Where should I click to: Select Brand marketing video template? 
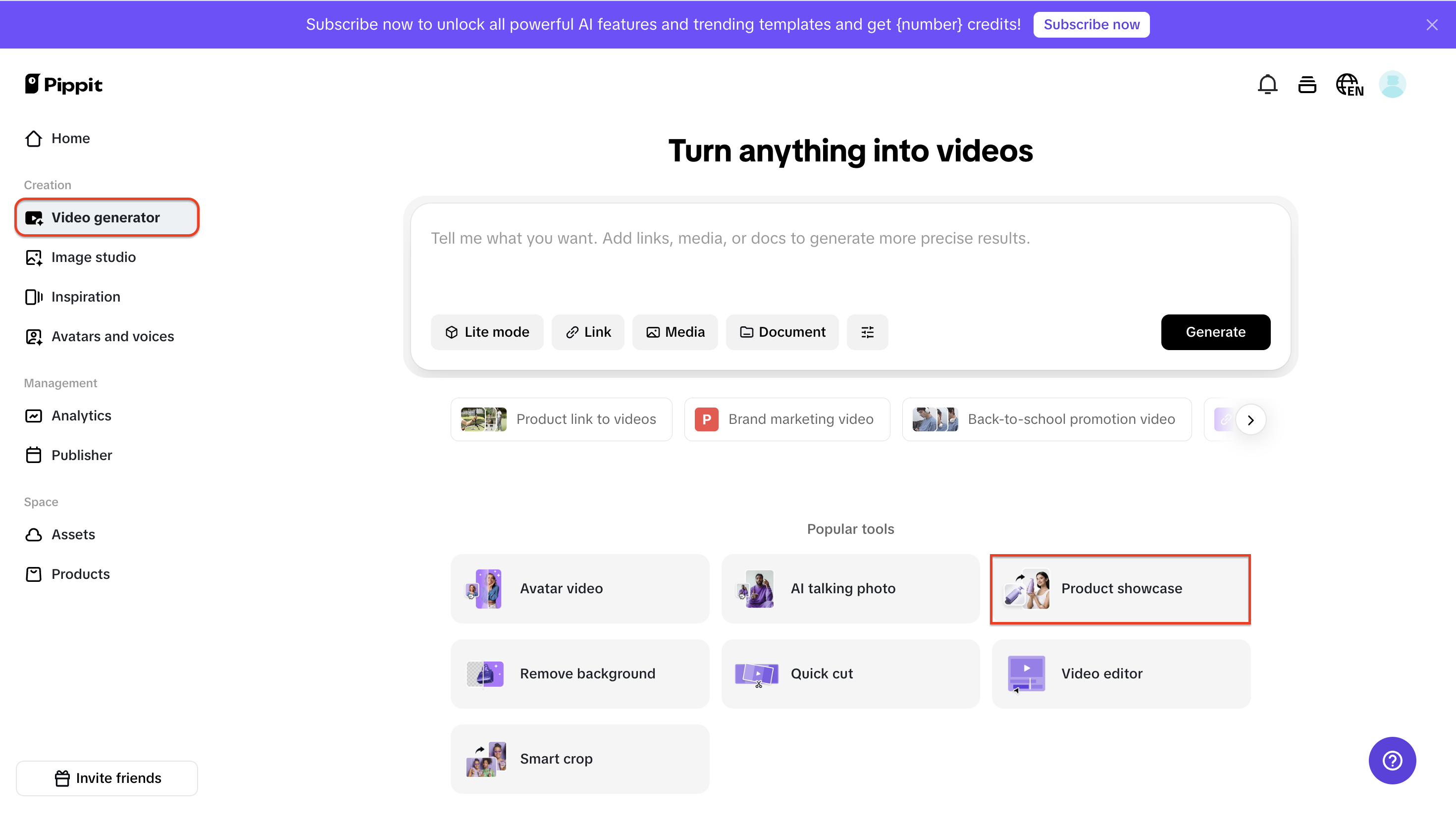coord(786,419)
